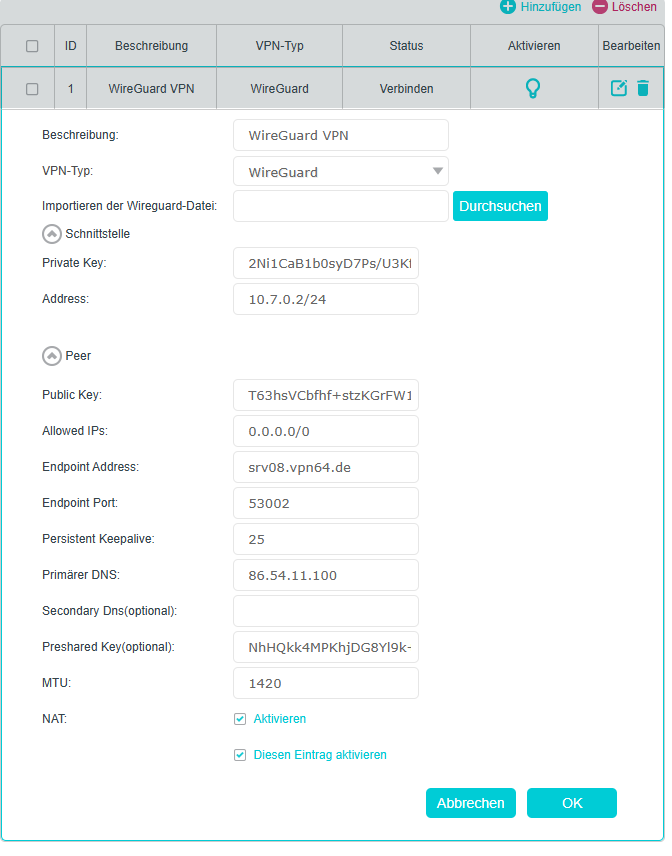Click the MTU input field
The height and width of the screenshot is (856, 672).
325,684
